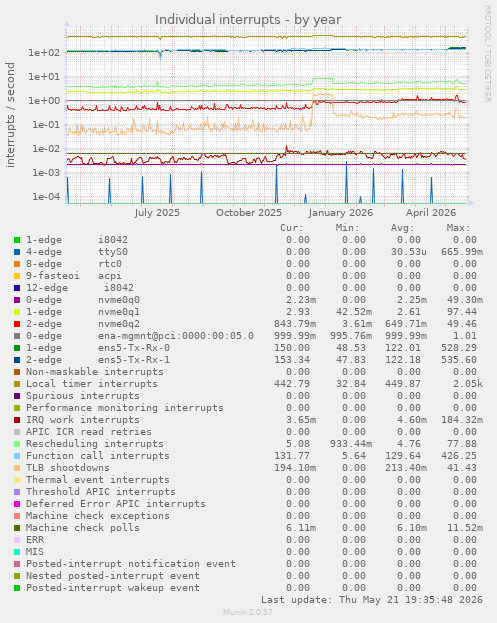Click the TLB shootdowns legend swatch

[x=17, y=468]
